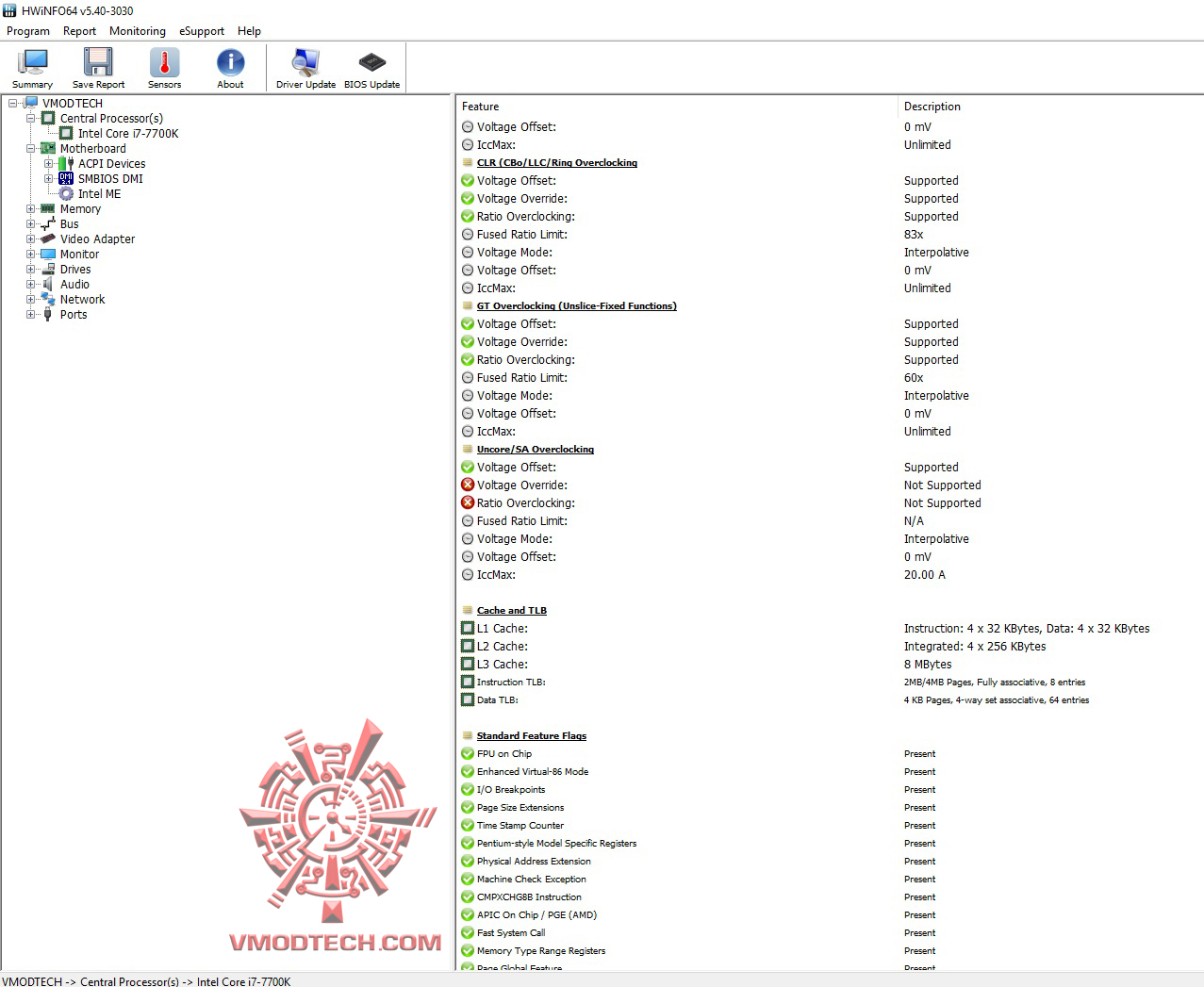Click the BIOS Update chip icon
Image resolution: width=1204 pixels, height=987 pixels.
tap(372, 62)
